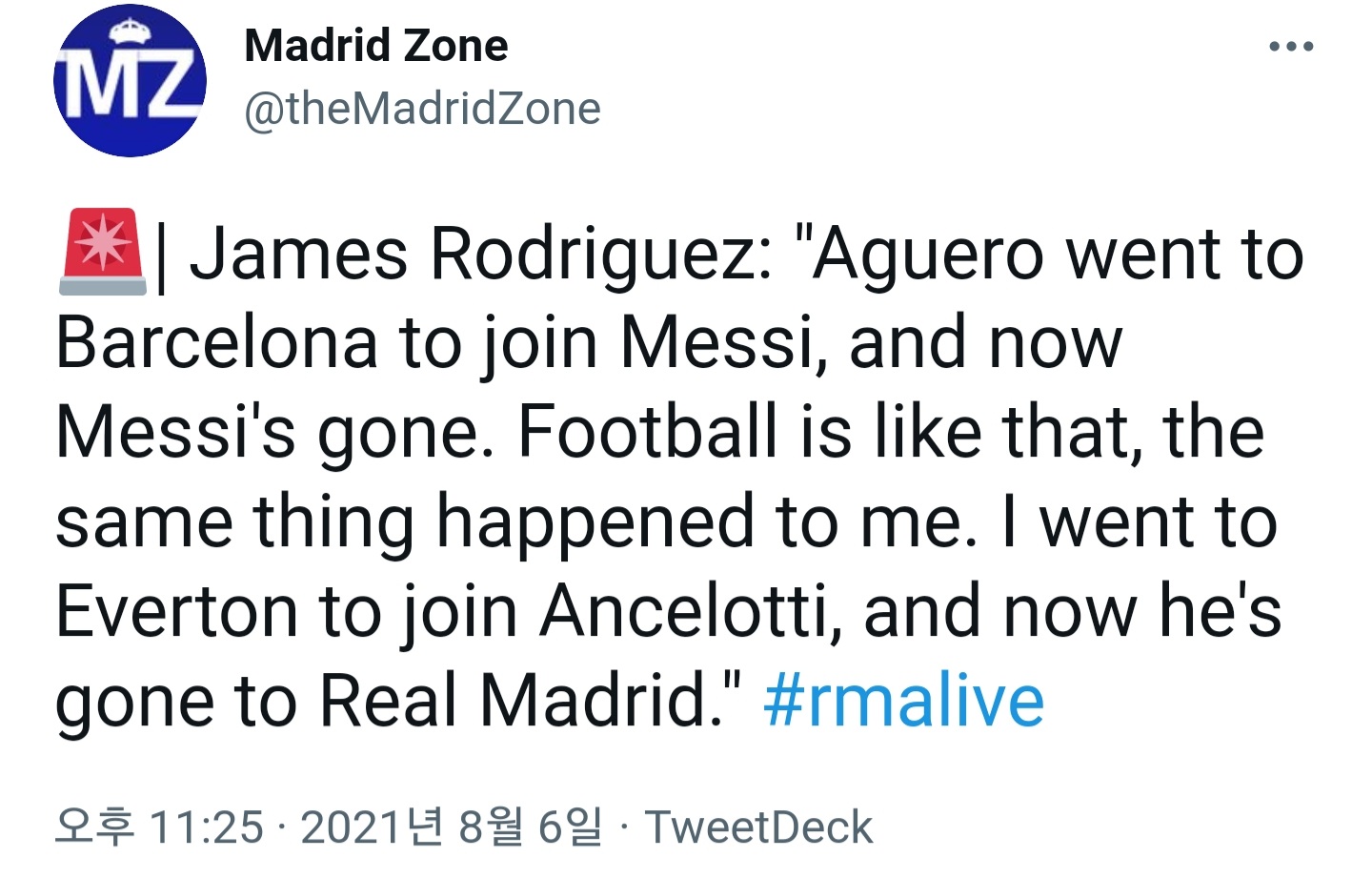This screenshot has width=1372, height=878.
Task: Open the three-dot more options menu
Action: point(1291,47)
